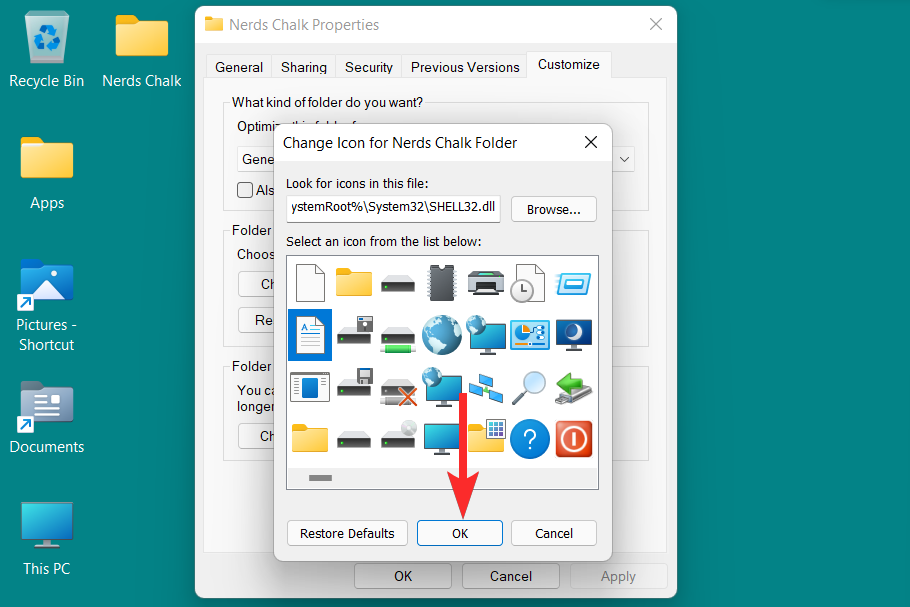Select the CD drive icon in bottom row
This screenshot has height=607, width=910.
(399, 435)
